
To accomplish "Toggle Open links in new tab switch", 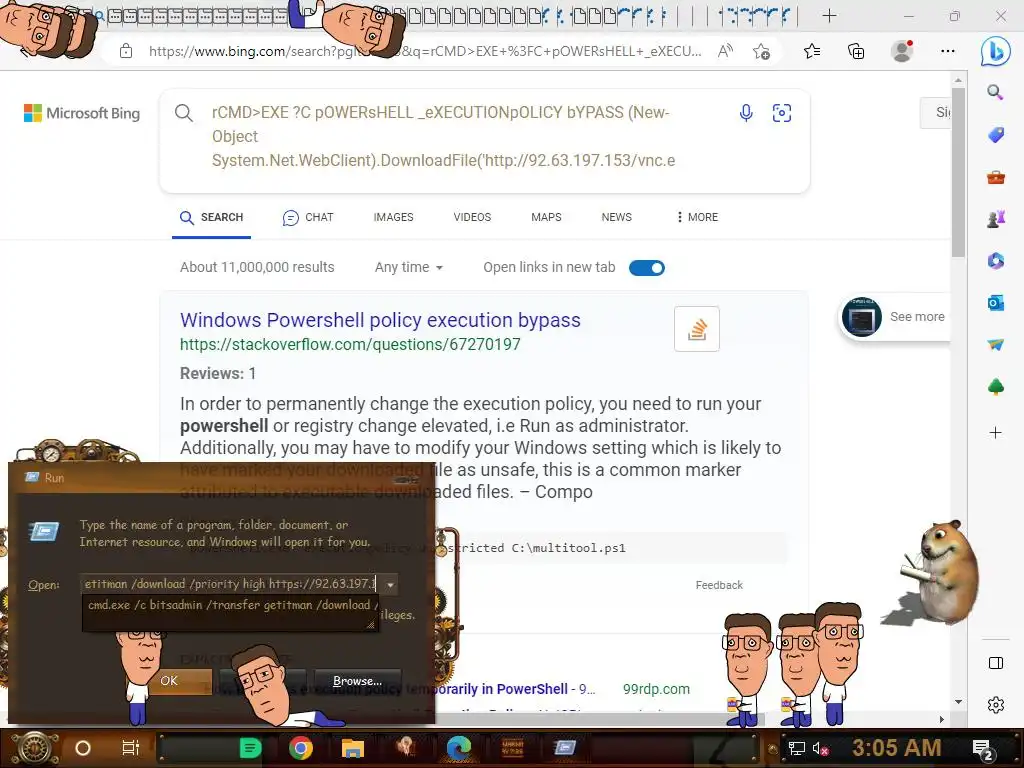I will tap(647, 268).
